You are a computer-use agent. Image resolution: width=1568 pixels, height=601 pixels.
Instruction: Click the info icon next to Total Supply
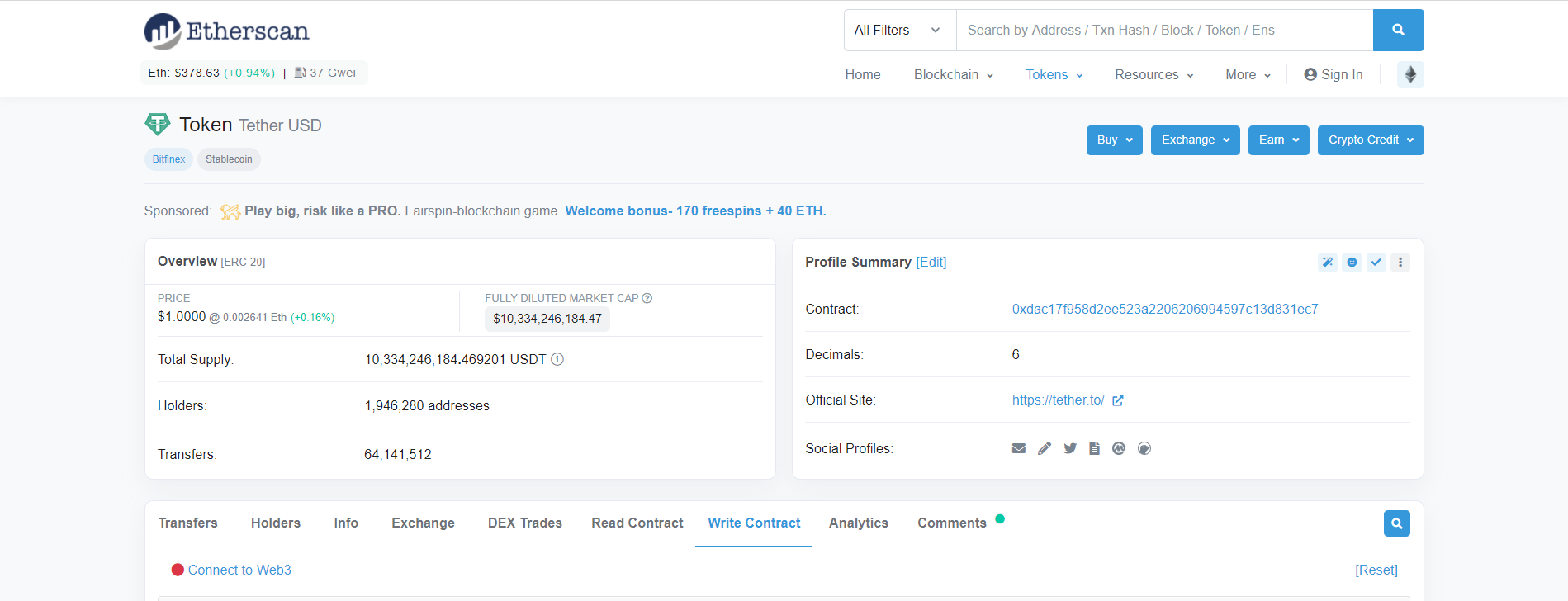[x=557, y=359]
